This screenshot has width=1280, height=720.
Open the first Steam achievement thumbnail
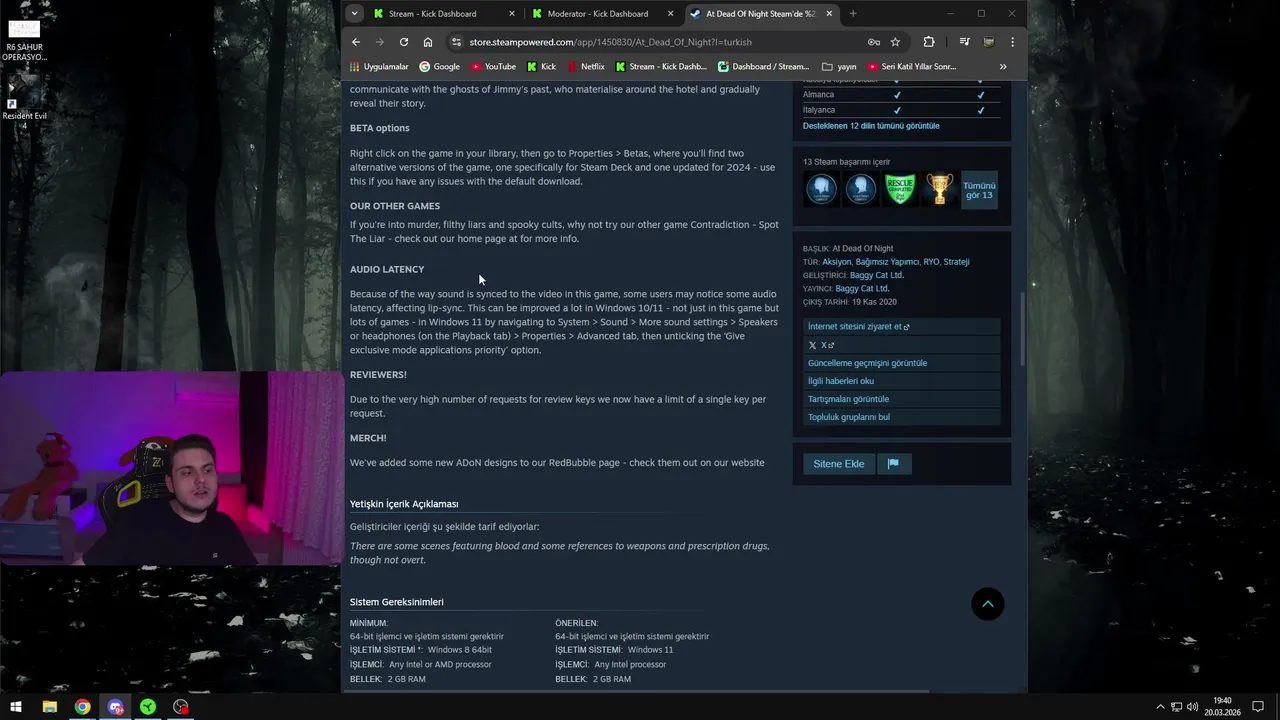pos(822,189)
